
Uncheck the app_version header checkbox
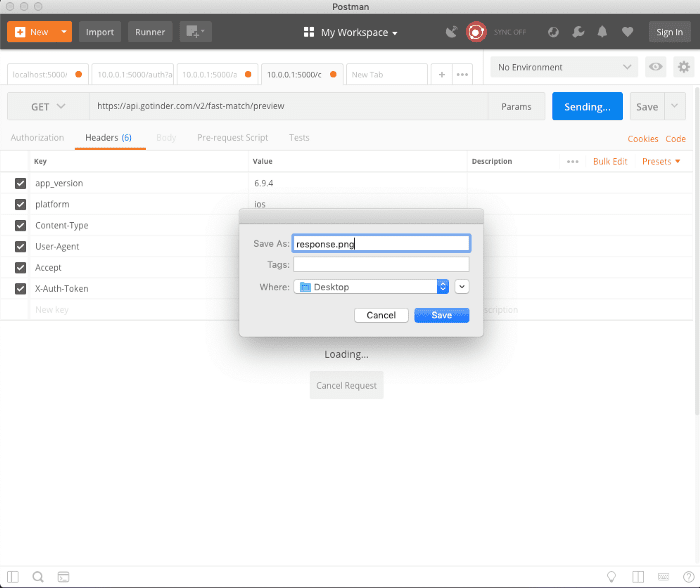[x=20, y=183]
